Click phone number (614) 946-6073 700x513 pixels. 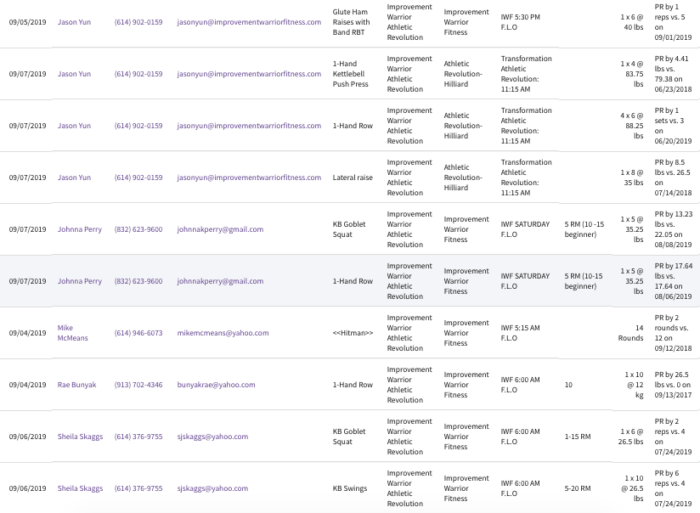138,333
